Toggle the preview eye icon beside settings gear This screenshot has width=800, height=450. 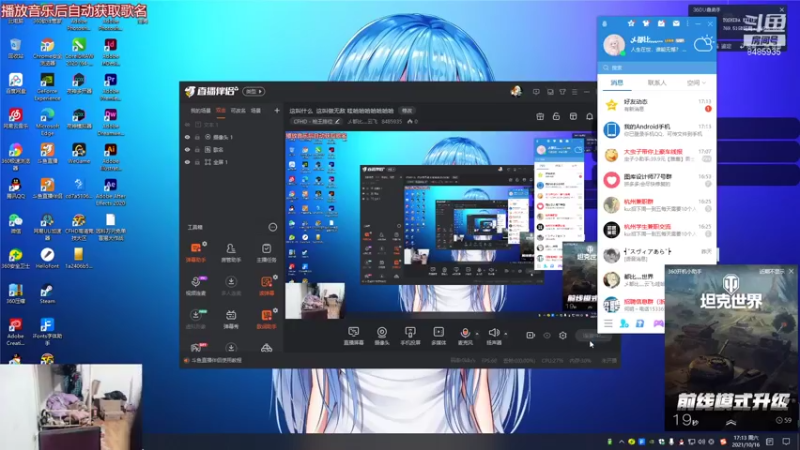click(547, 335)
